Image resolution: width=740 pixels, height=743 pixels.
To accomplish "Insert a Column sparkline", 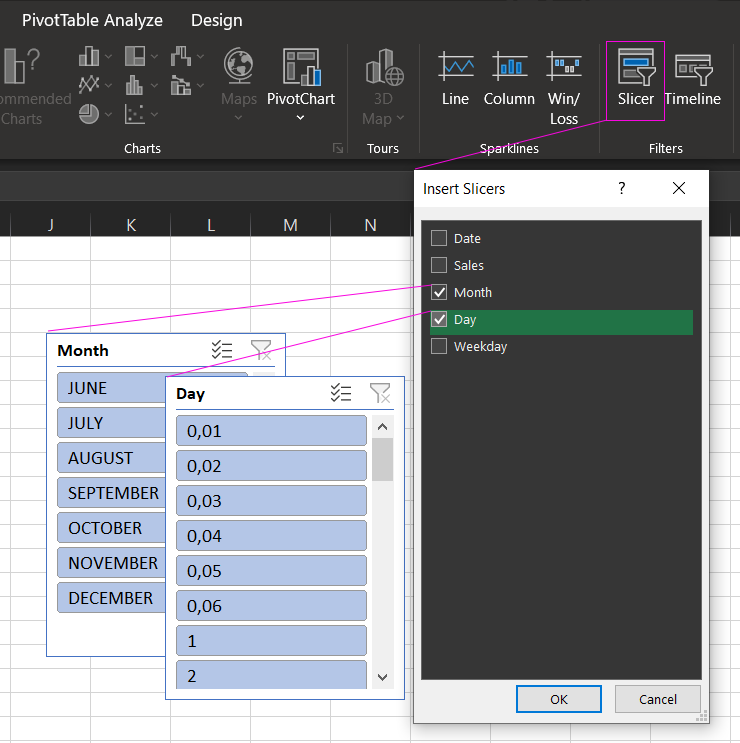I will pos(509,80).
